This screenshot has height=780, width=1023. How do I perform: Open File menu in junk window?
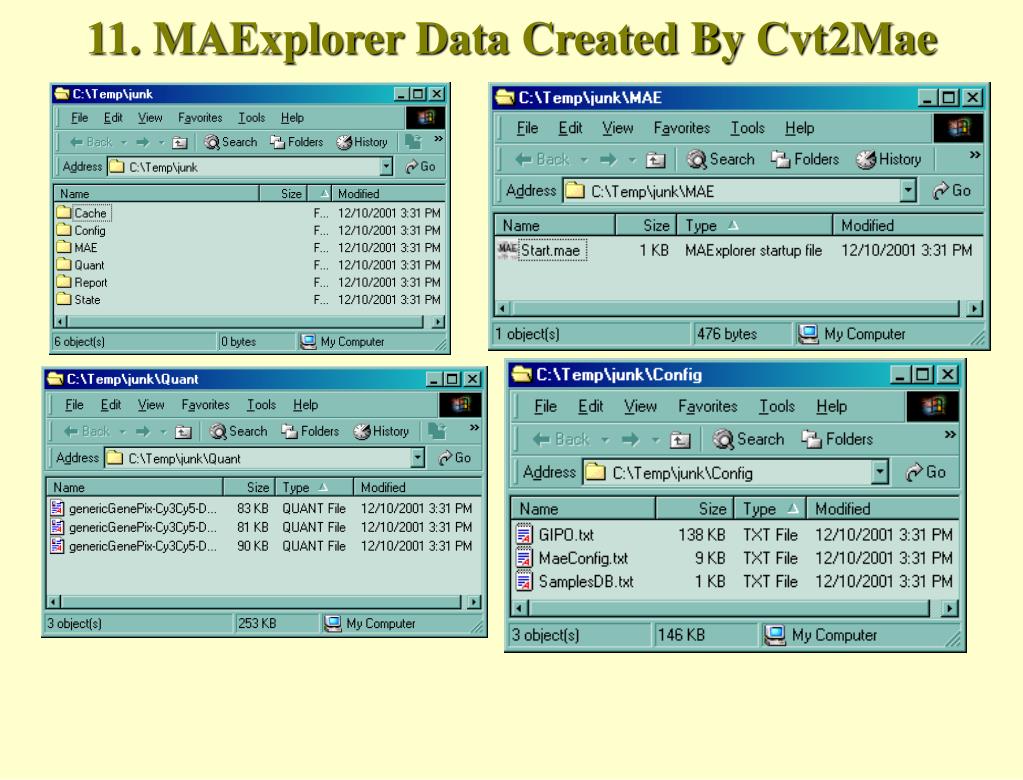80,118
